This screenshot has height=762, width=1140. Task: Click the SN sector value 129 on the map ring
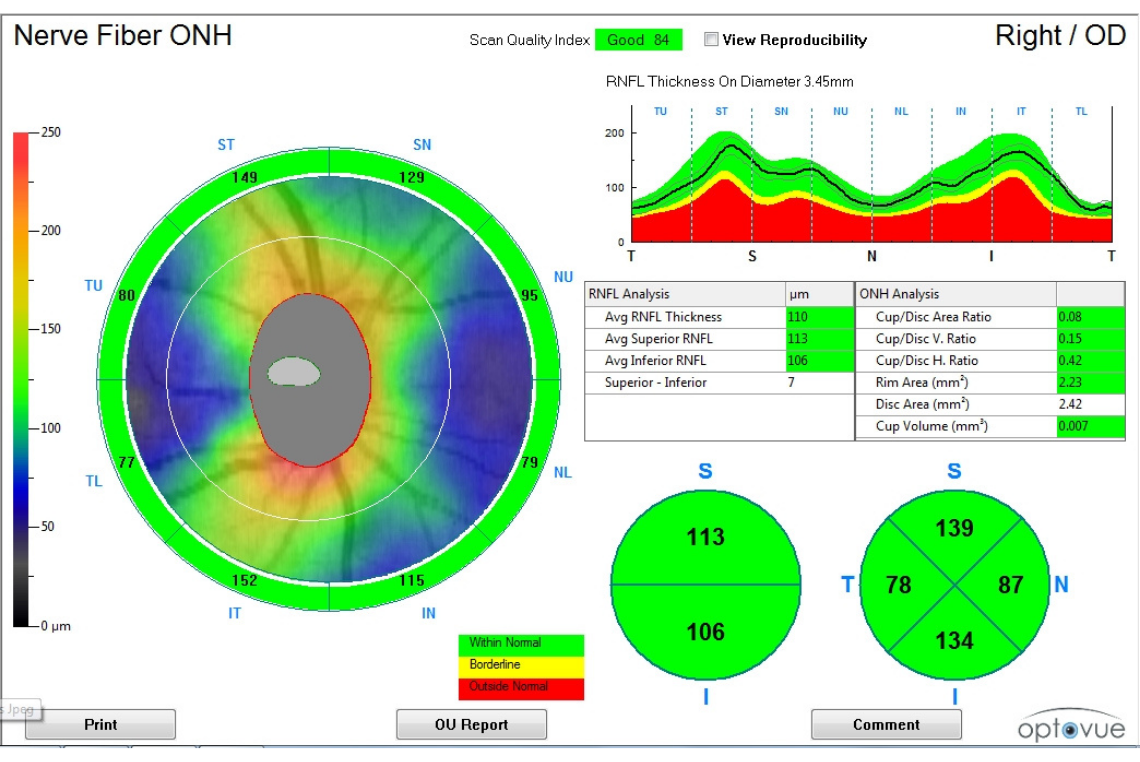pyautogui.click(x=412, y=177)
